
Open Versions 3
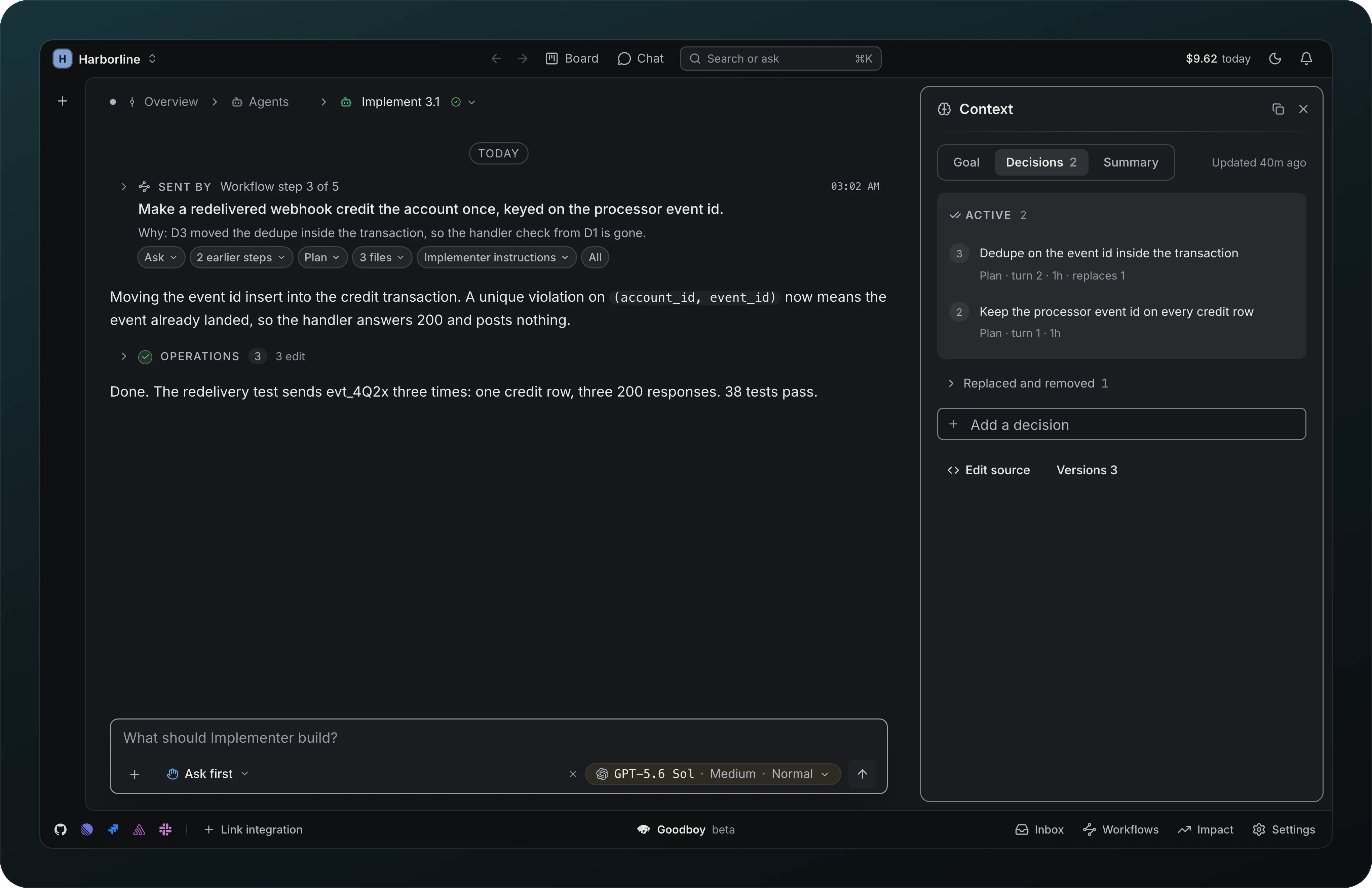[1087, 470]
